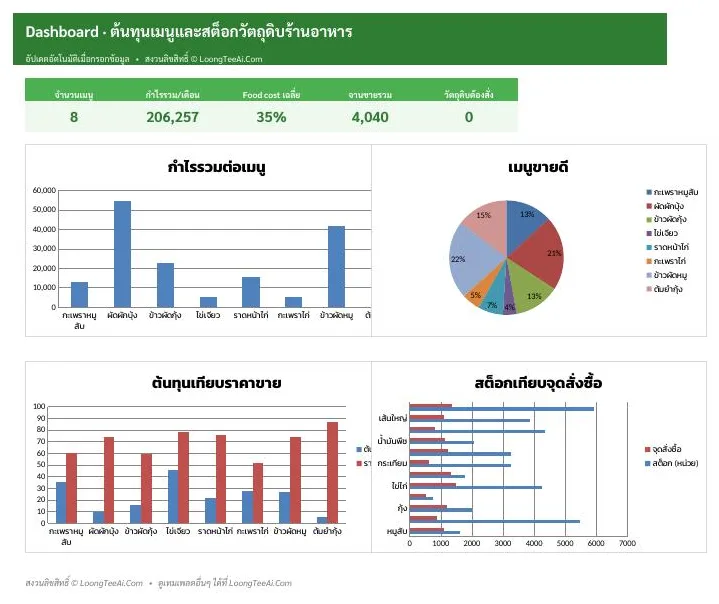The image size is (719, 604).
Task: Click the จุดสั่งซื้อ red legend swatch
Action: [x=647, y=449]
